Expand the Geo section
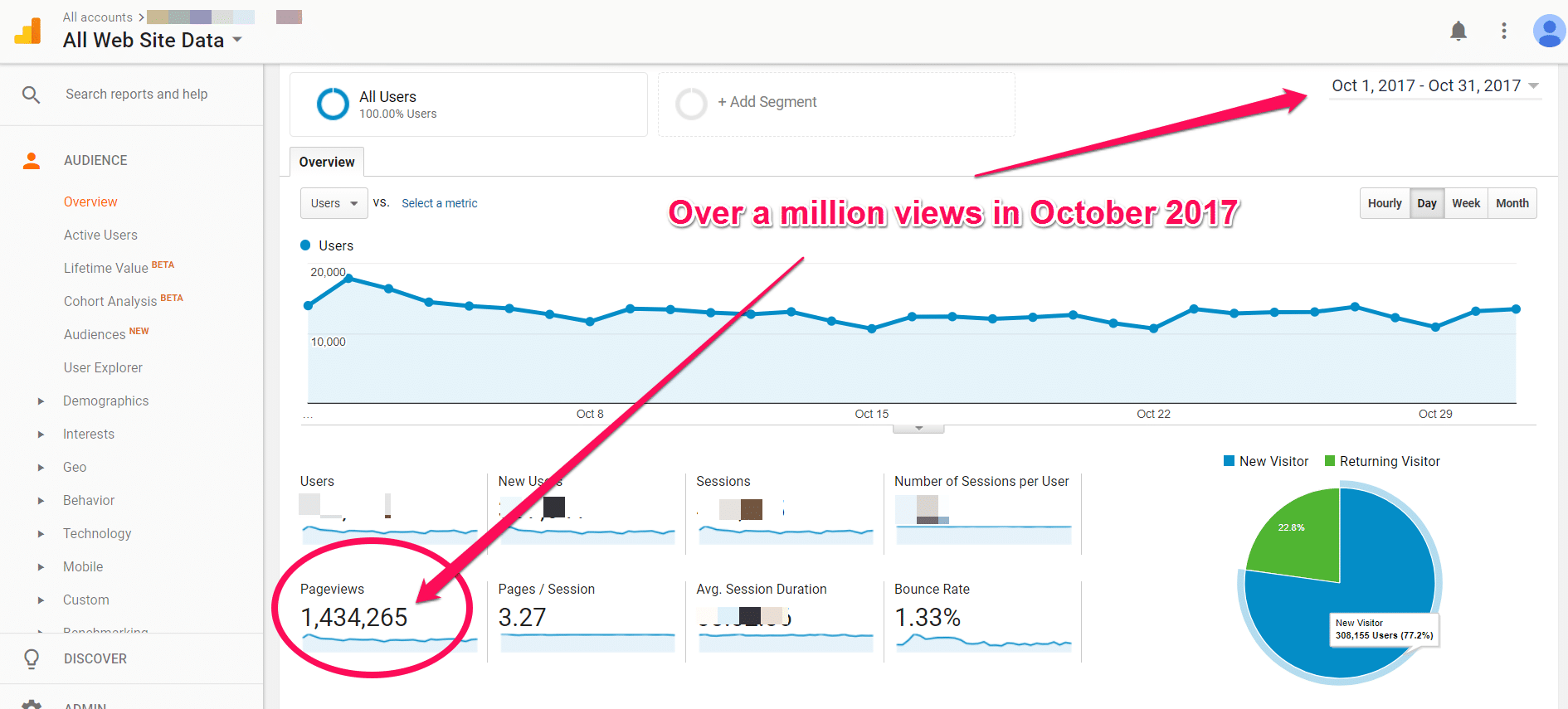The image size is (1568, 709). point(41,468)
